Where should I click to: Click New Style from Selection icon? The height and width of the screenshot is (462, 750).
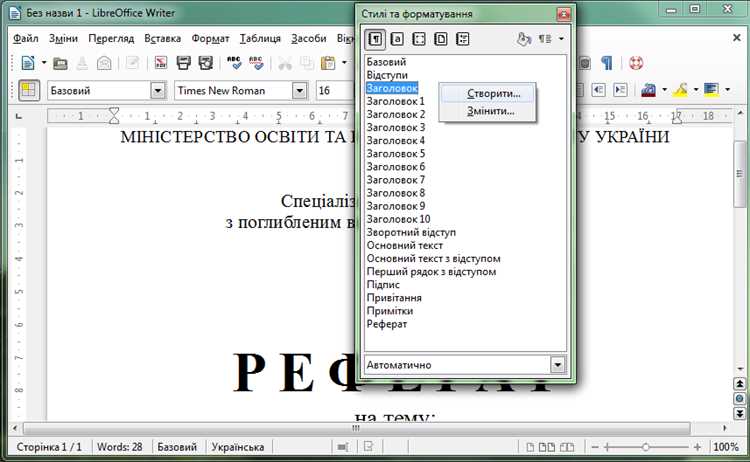545,39
